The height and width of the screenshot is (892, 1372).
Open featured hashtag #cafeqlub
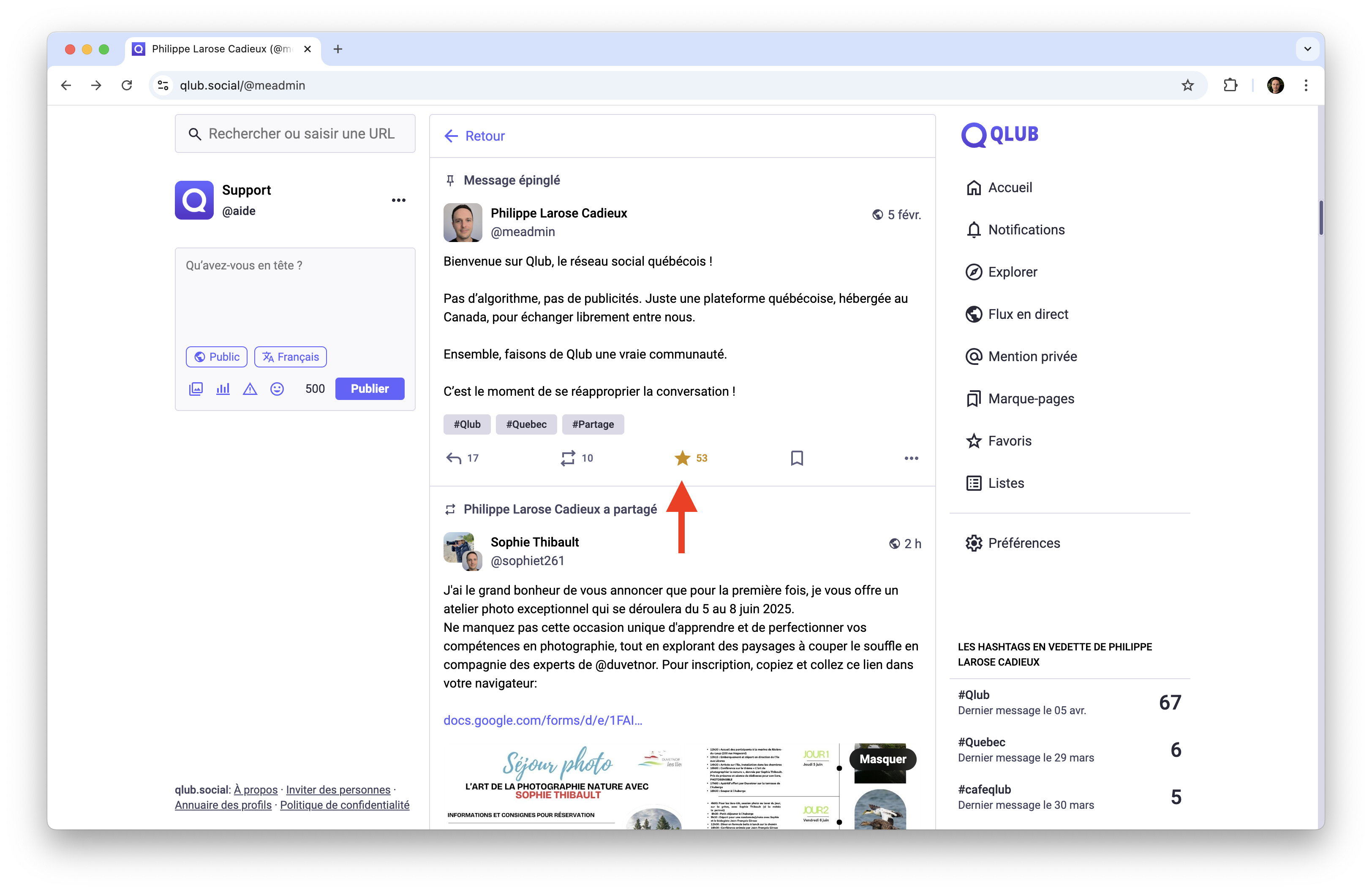(x=1070, y=797)
